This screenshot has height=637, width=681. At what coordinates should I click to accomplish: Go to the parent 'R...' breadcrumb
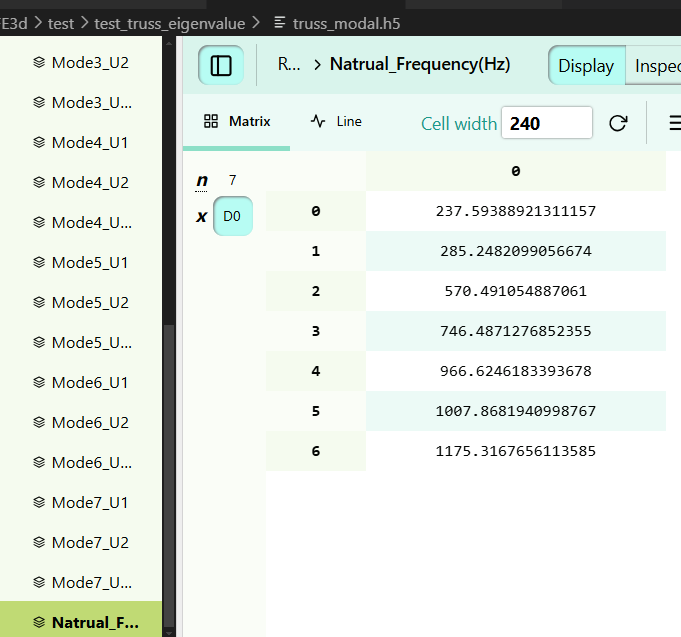click(289, 65)
